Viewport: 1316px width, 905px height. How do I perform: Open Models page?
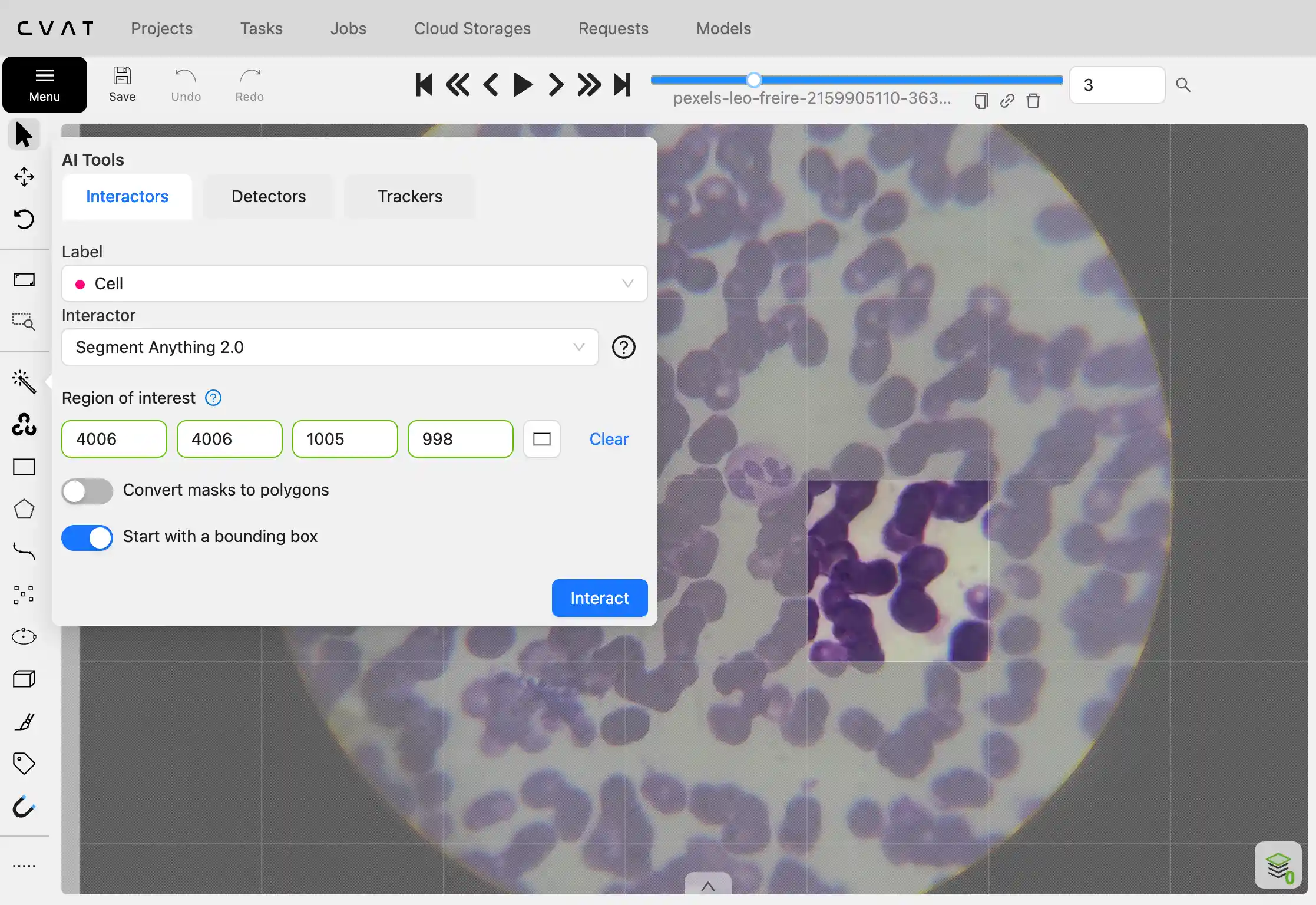pyautogui.click(x=723, y=28)
